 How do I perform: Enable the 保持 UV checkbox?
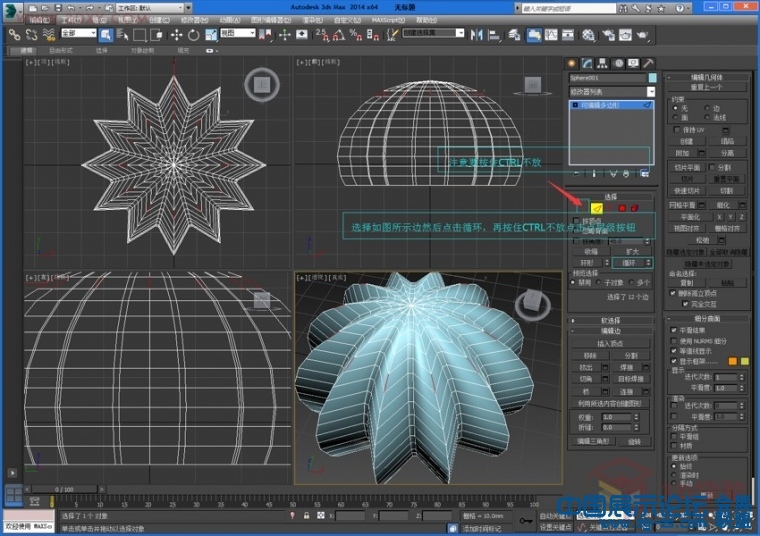pyautogui.click(x=677, y=130)
